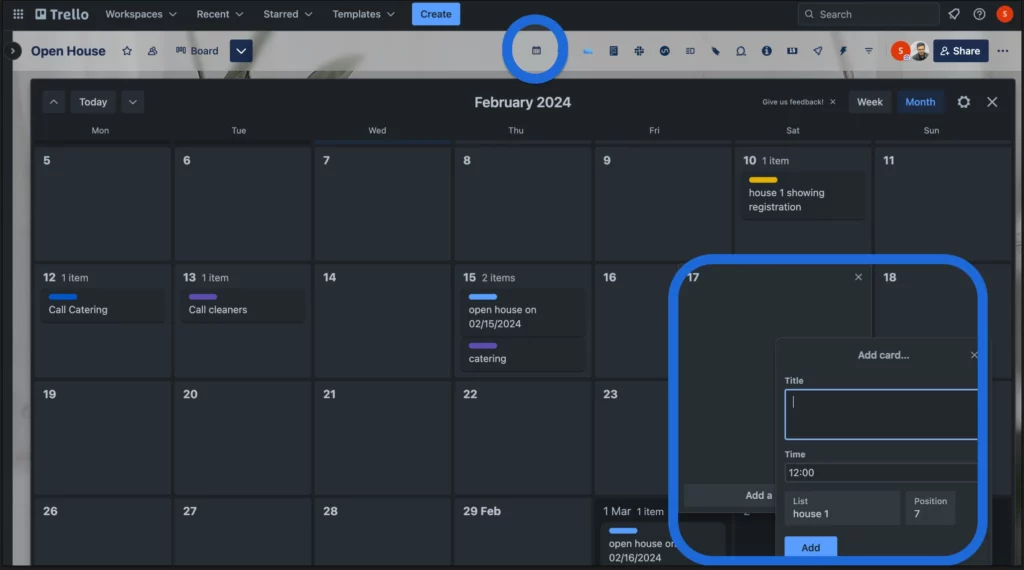
Task: Click the yellow label on house 1 showing card
Action: (x=763, y=180)
